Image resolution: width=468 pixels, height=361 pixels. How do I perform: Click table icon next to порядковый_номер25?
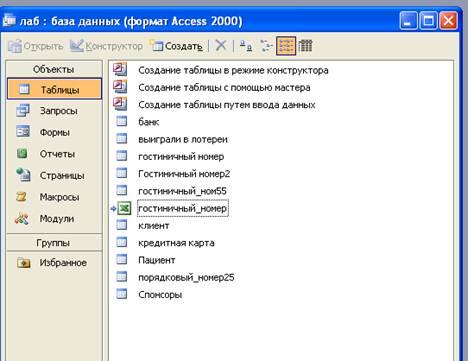point(122,277)
